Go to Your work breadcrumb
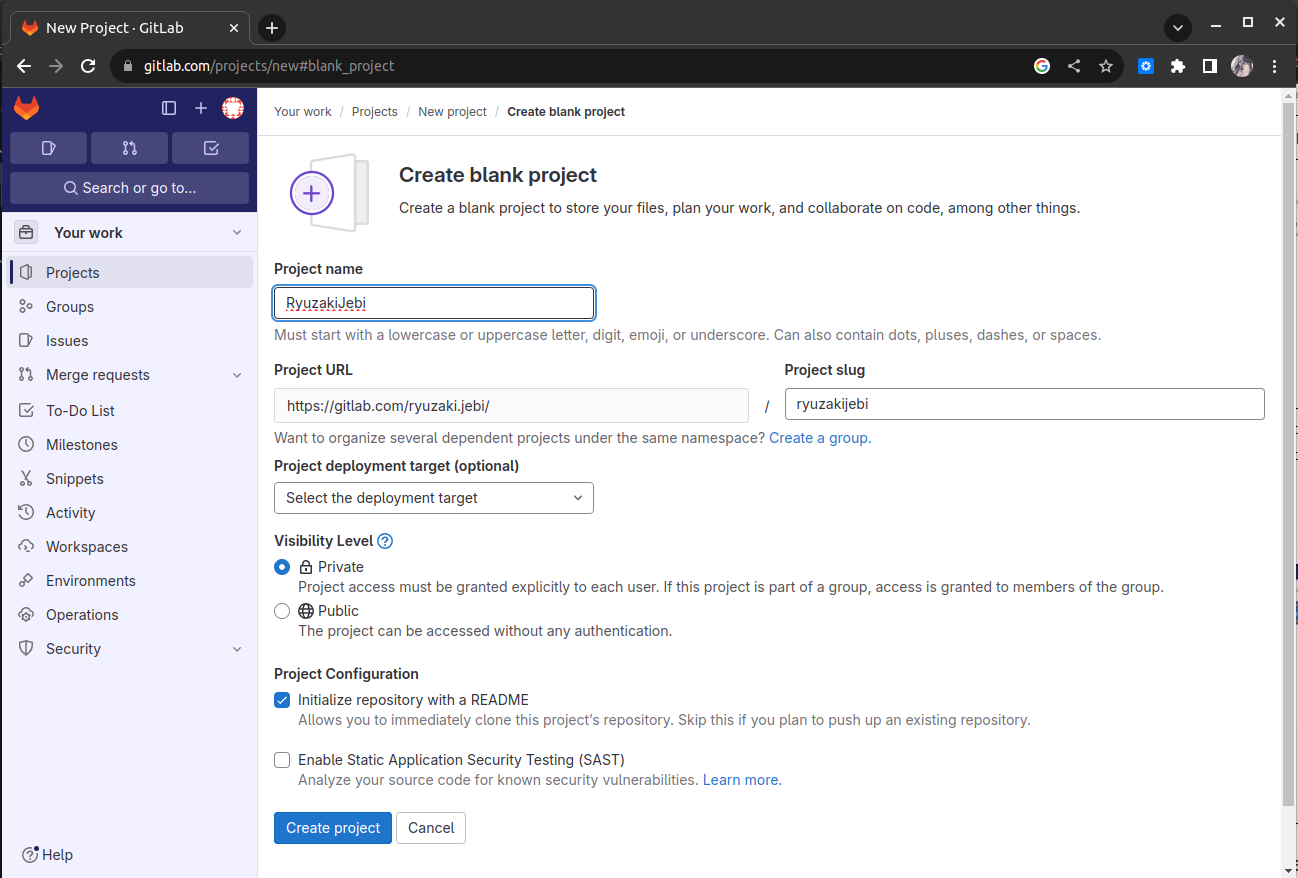This screenshot has height=878, width=1298. point(303,112)
